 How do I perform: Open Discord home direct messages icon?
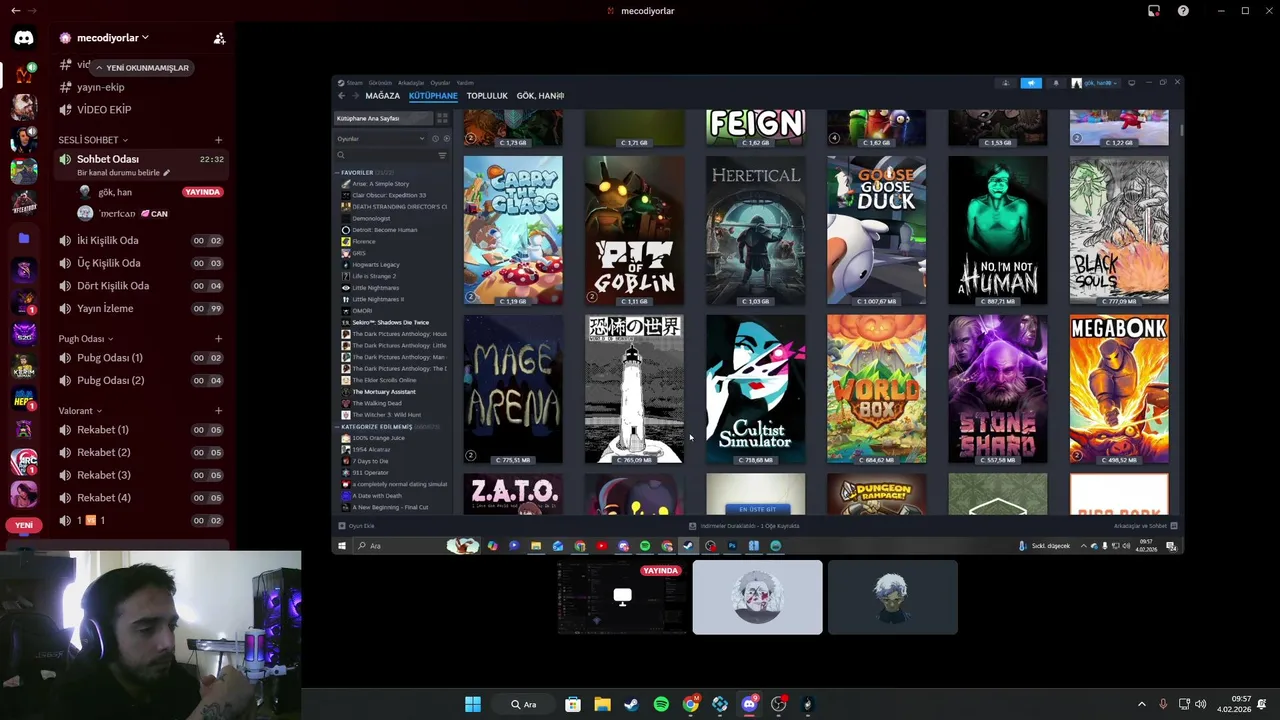[24, 38]
